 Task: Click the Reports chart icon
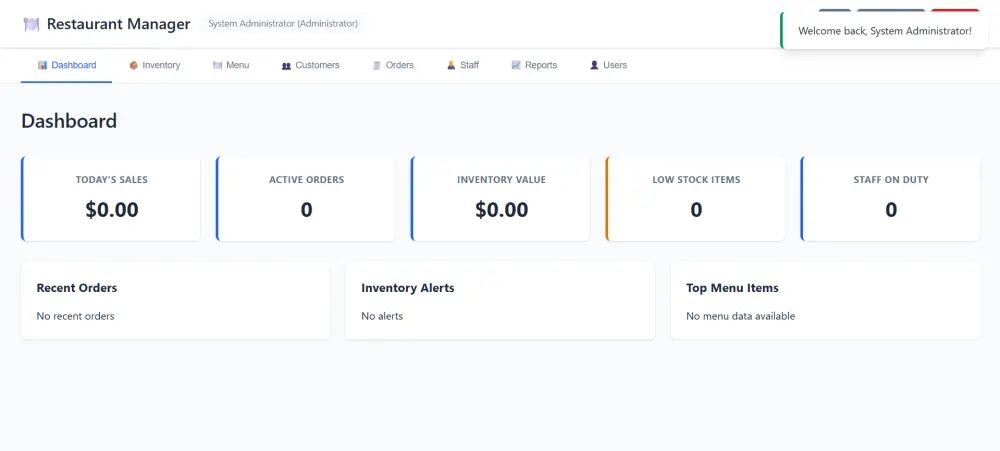coord(516,65)
